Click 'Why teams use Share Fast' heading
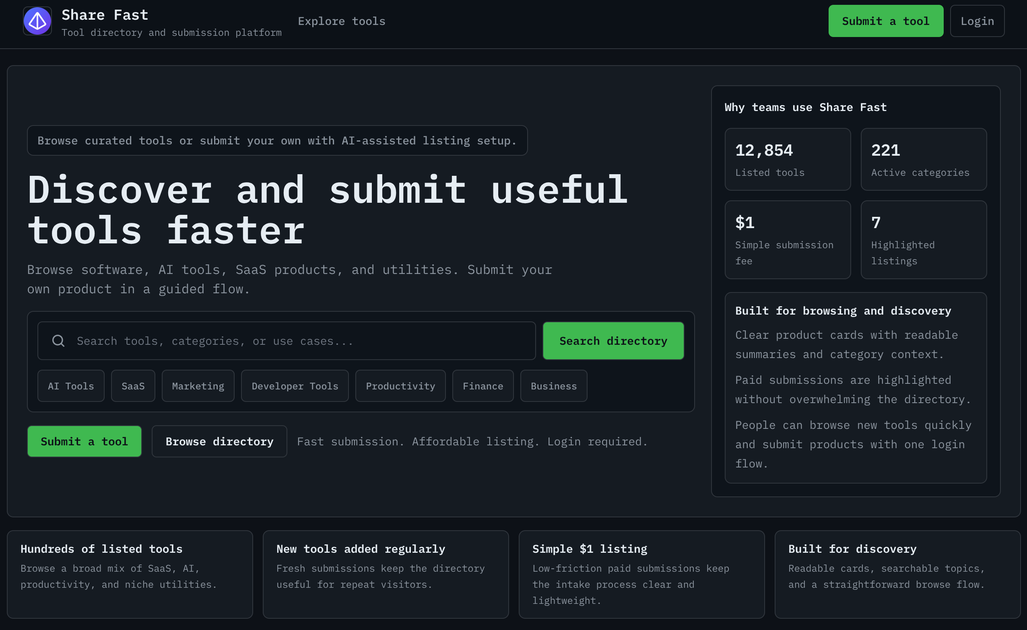 click(x=806, y=107)
